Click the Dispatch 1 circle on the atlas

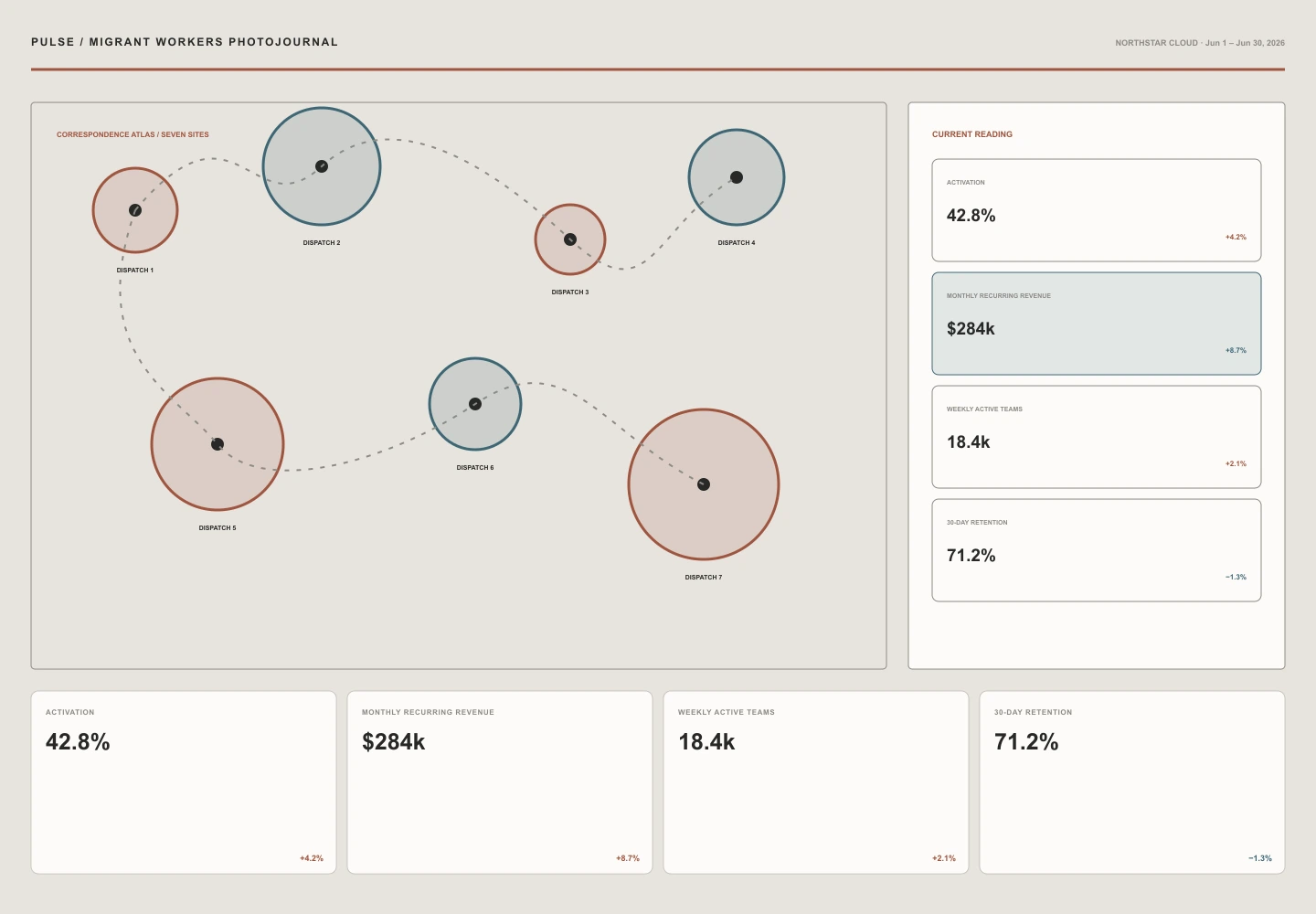coord(135,210)
